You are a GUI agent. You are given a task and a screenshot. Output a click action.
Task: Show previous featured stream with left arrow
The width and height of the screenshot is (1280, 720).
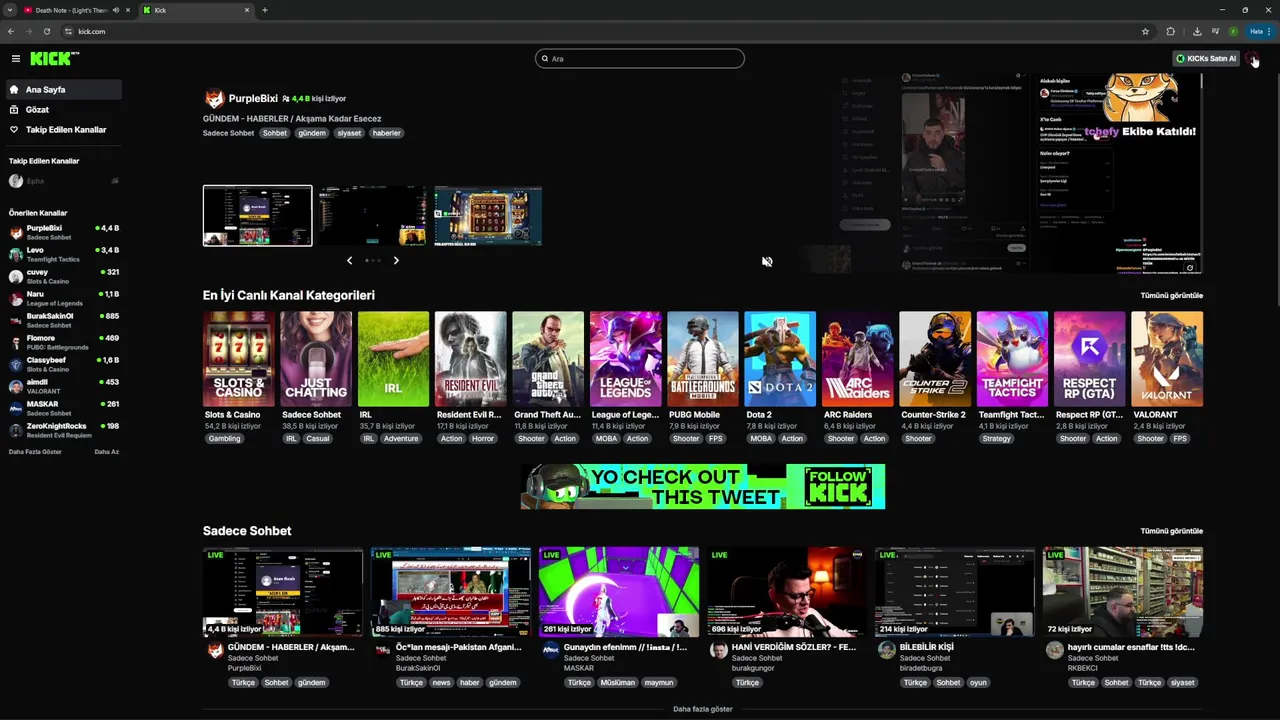(x=349, y=260)
